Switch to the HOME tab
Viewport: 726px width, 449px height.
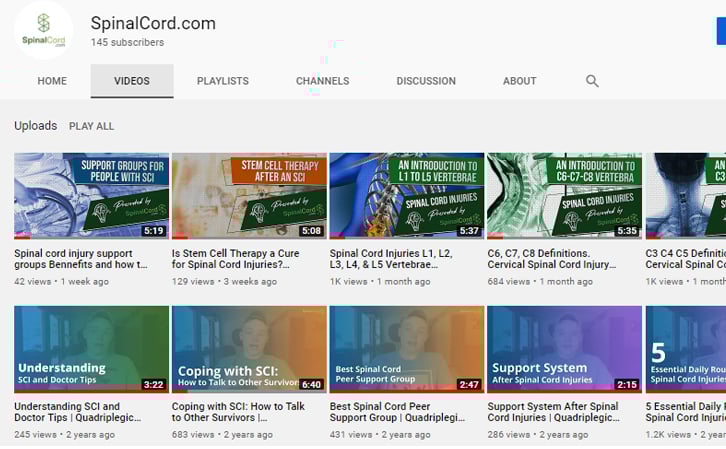click(x=52, y=81)
